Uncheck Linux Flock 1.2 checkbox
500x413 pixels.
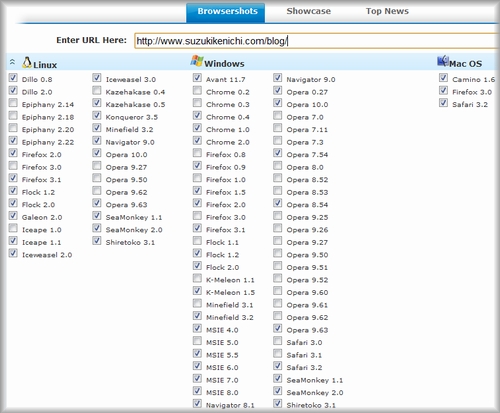[x=13, y=191]
